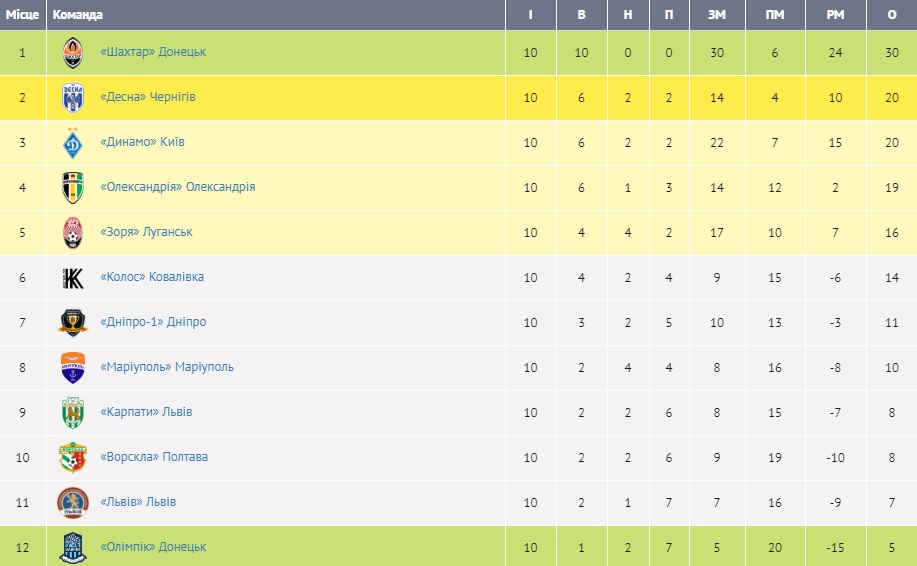
Task: Click the Desna Chernihiv club crest
Action: (72, 98)
